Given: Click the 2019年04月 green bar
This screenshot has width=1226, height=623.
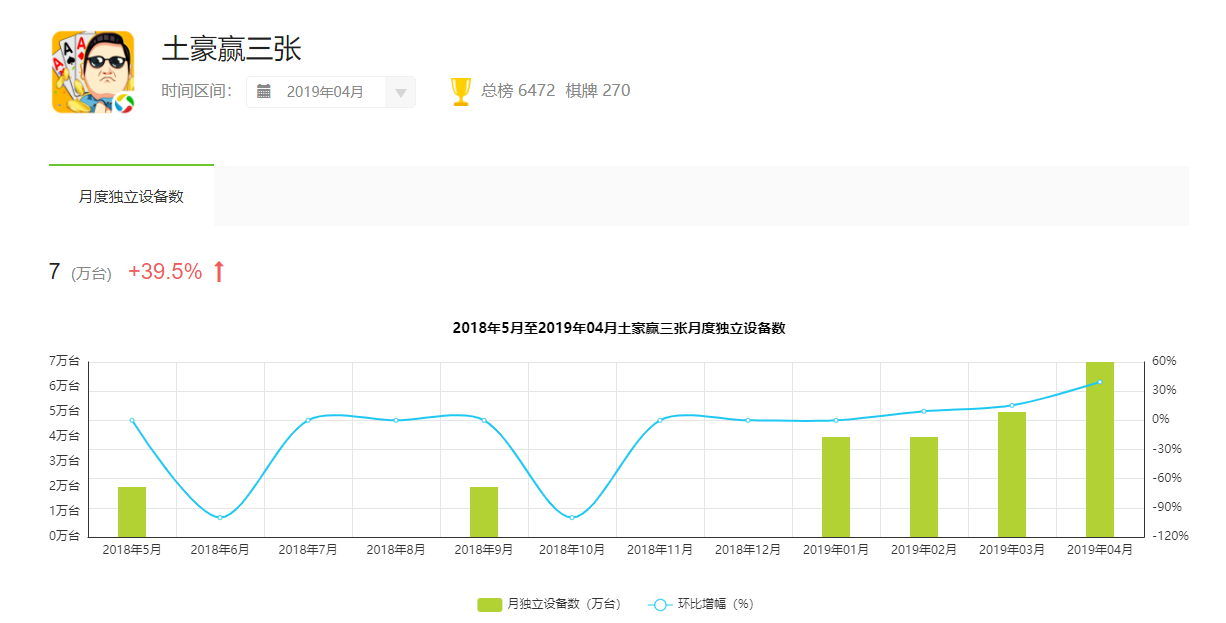Looking at the screenshot, I should click(1099, 450).
